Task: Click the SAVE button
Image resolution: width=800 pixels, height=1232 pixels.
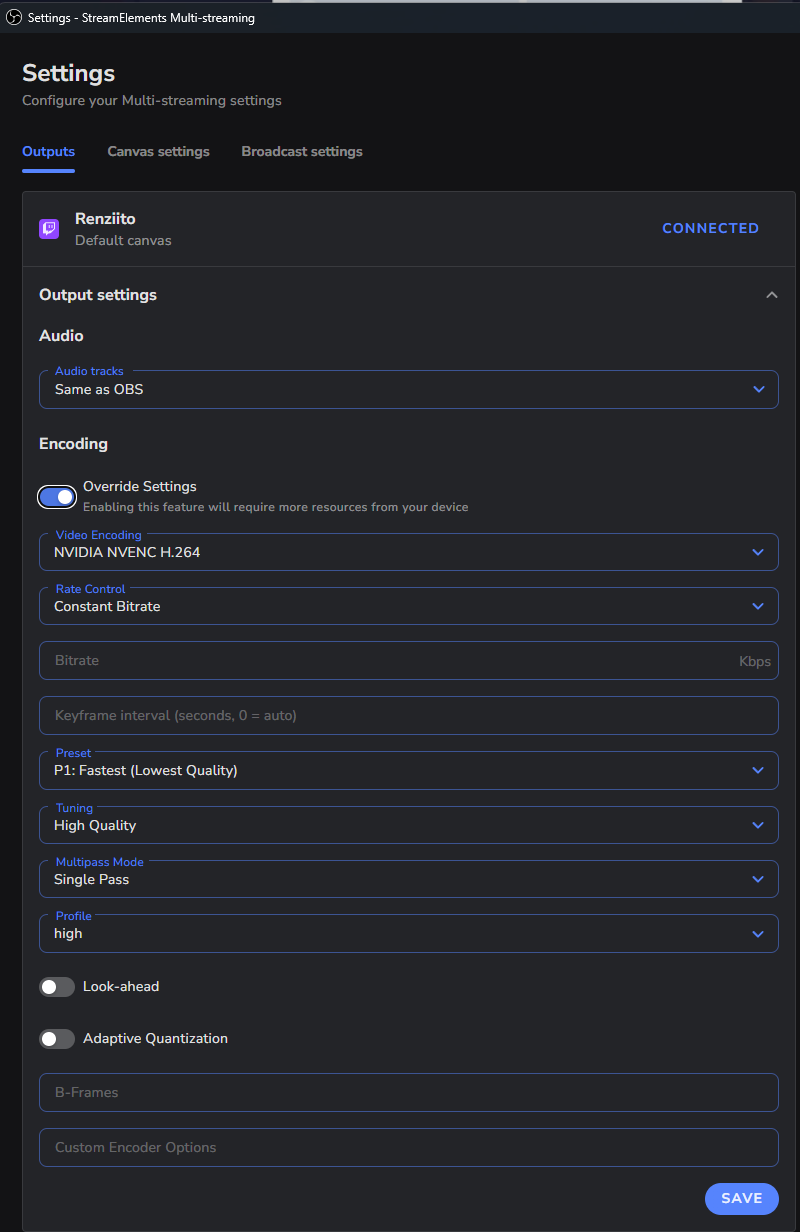Action: 742,1199
